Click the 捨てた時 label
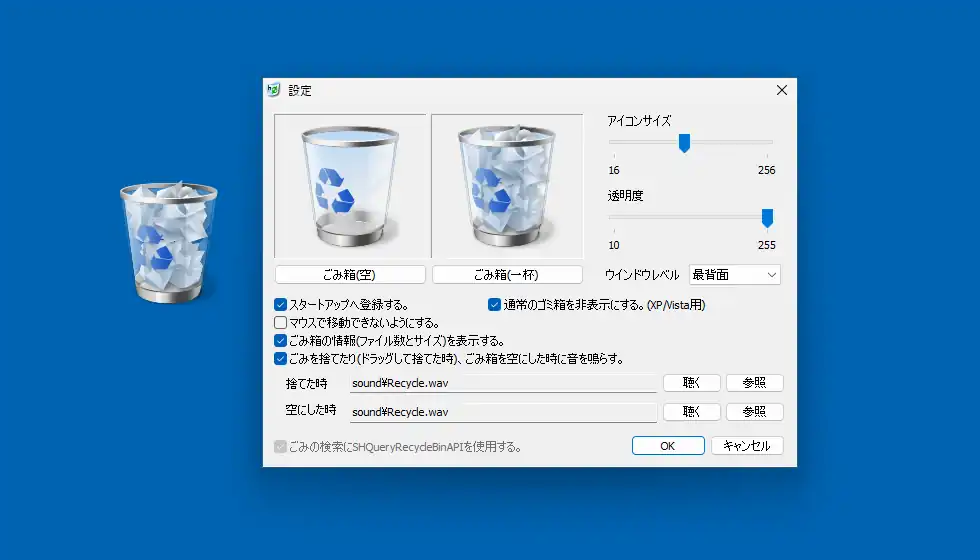This screenshot has width=980, height=560. (306, 383)
